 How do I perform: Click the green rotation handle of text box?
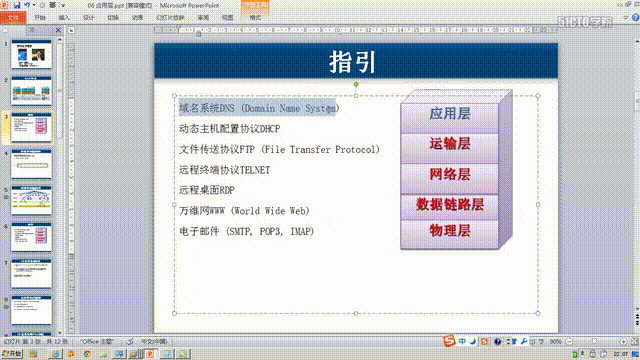356,84
